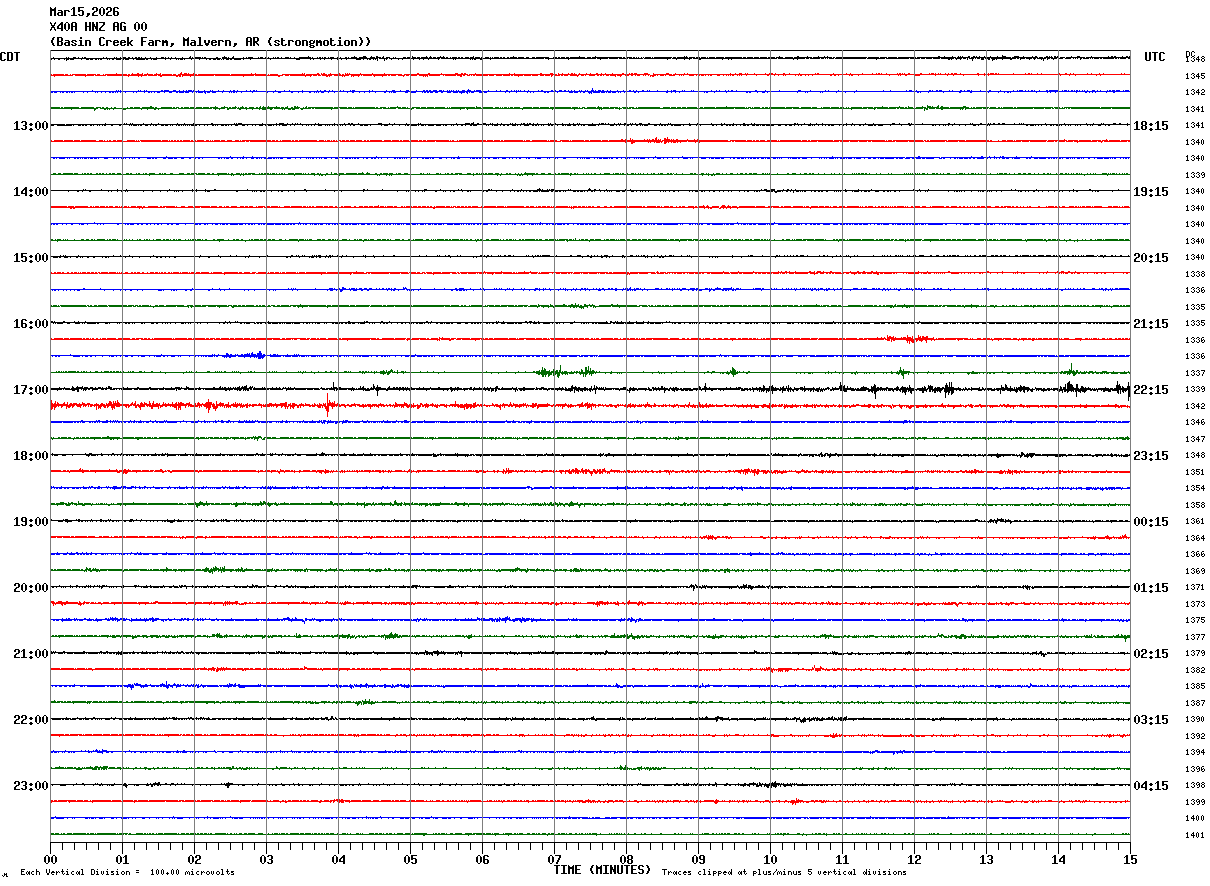Click the 02:15 UTC time label
The width and height of the screenshot is (1210, 886).
(x=1151, y=654)
